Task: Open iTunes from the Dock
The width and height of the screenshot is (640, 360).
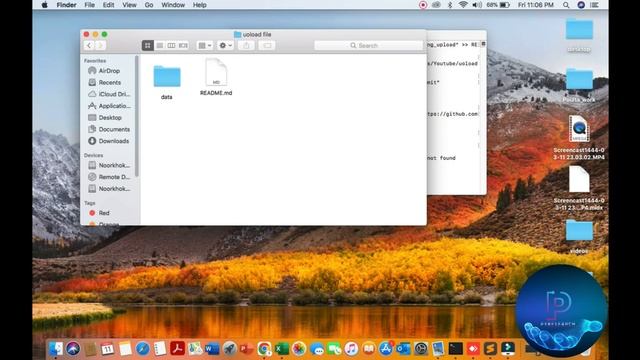Action: click(x=351, y=349)
